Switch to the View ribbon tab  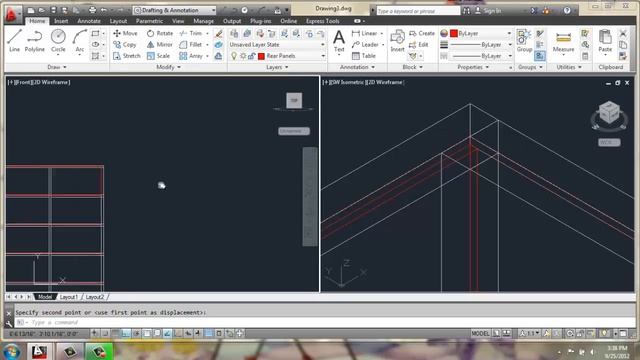[x=178, y=21]
